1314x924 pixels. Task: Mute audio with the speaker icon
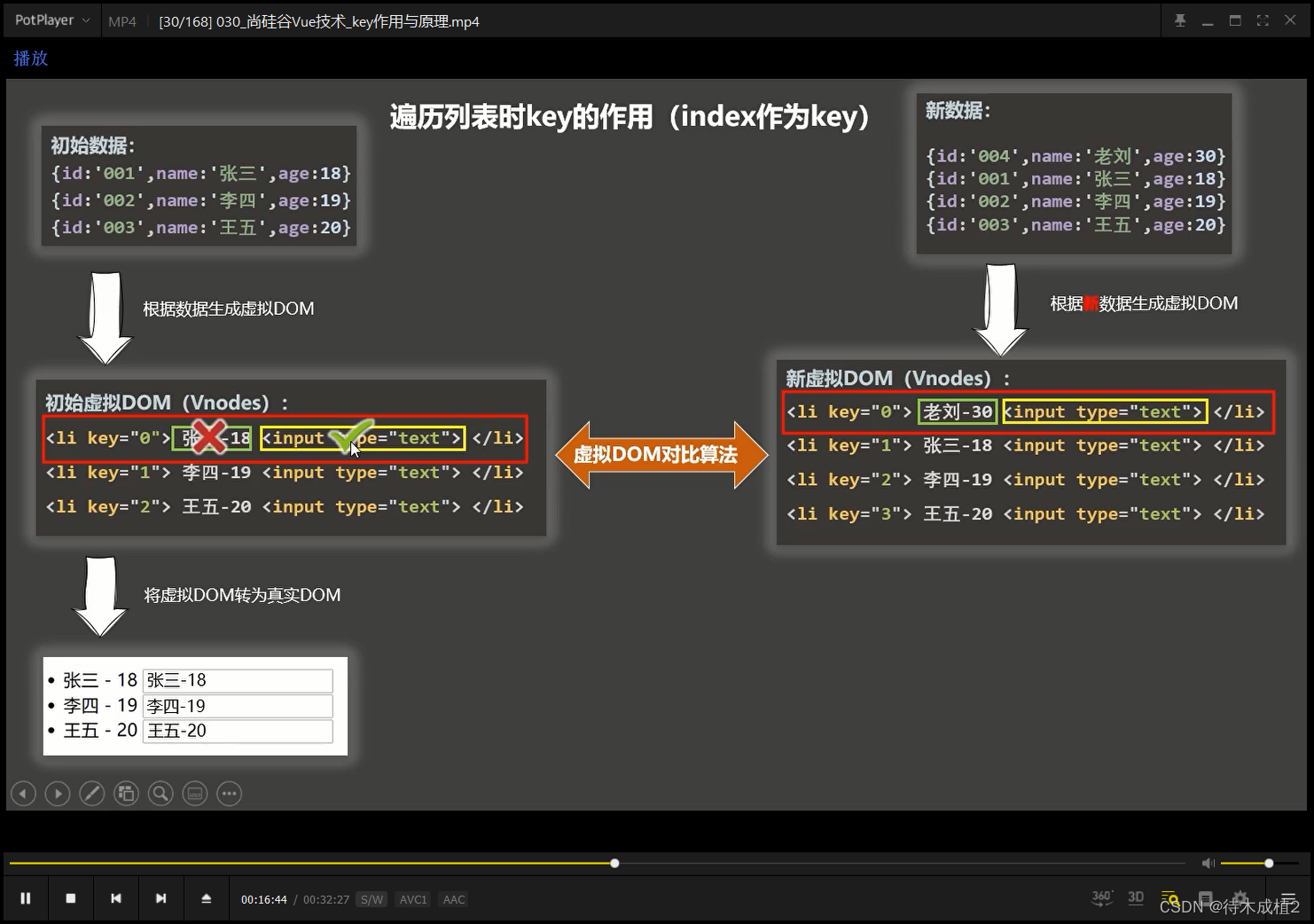pos(1208,863)
